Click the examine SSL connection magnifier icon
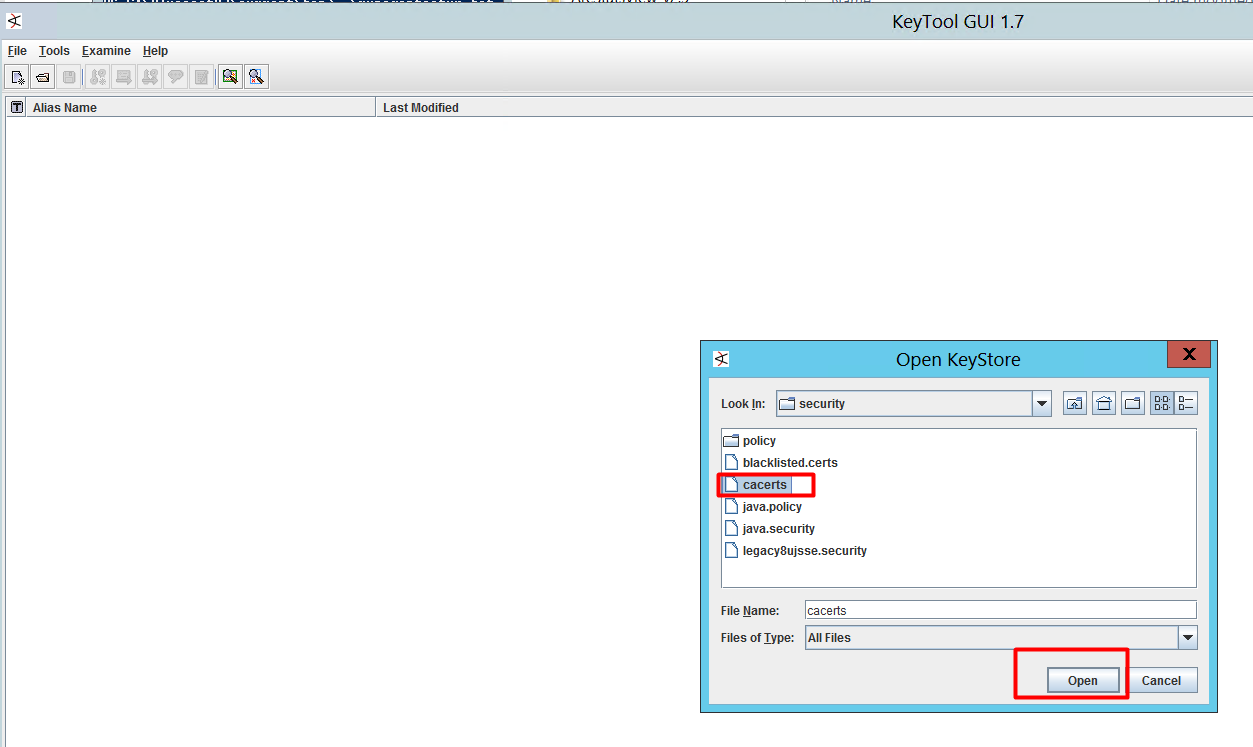This screenshot has width=1253, height=747. click(x=256, y=76)
